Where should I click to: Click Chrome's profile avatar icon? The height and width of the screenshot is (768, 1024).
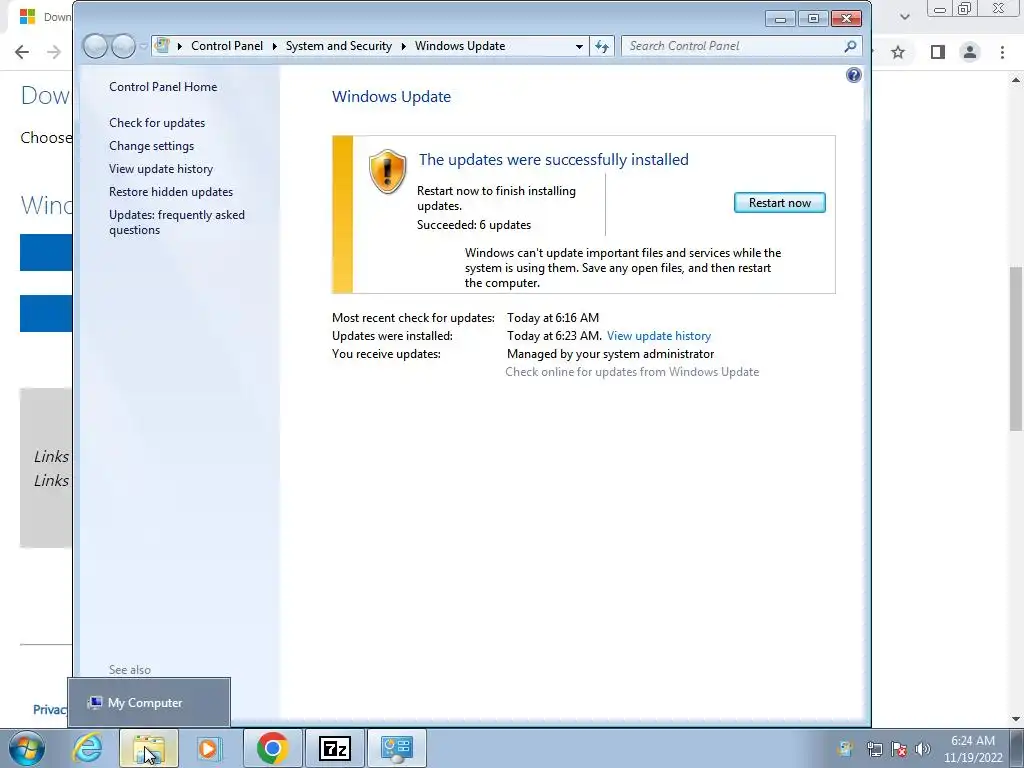pos(970,52)
